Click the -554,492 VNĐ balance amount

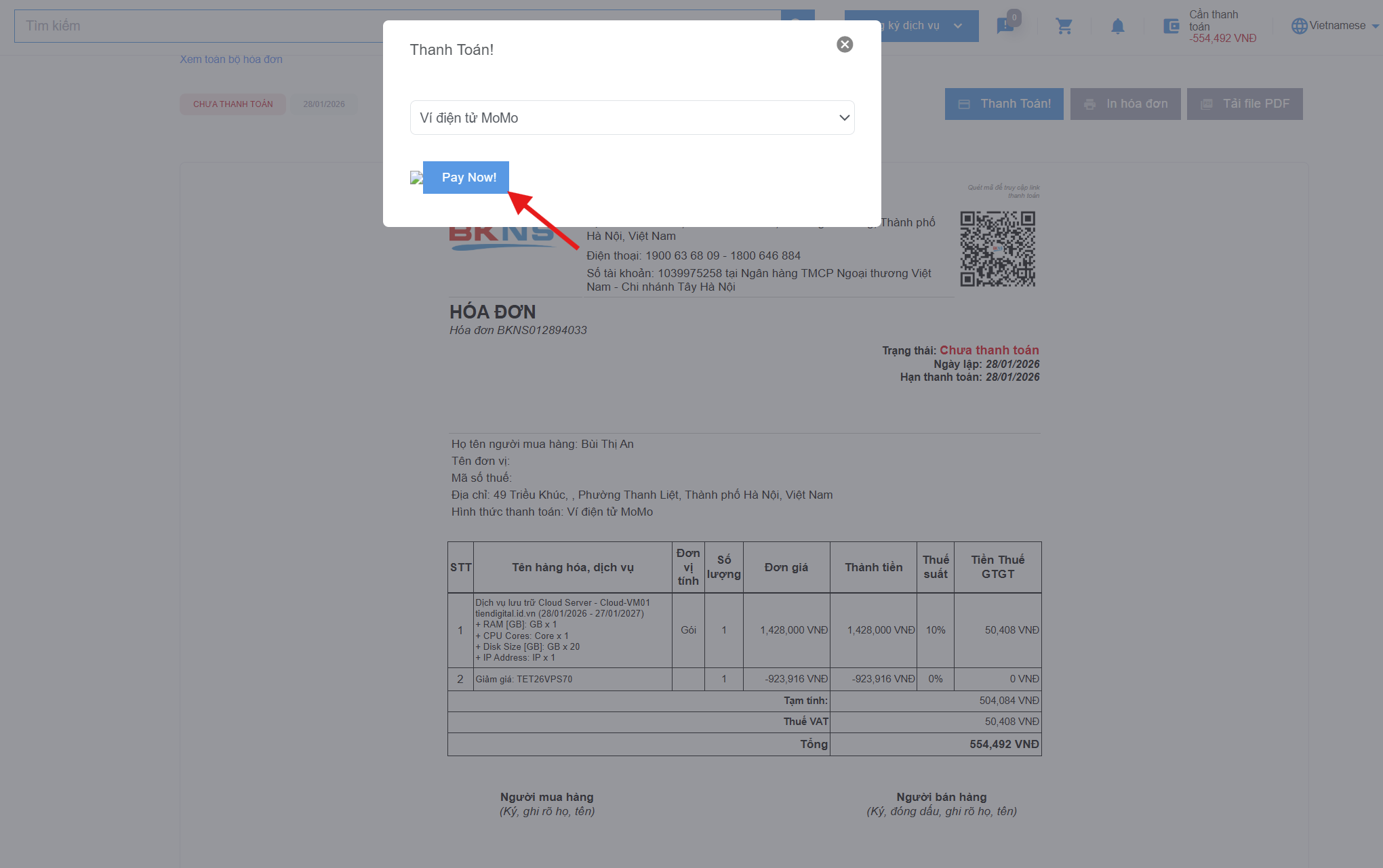1222,39
